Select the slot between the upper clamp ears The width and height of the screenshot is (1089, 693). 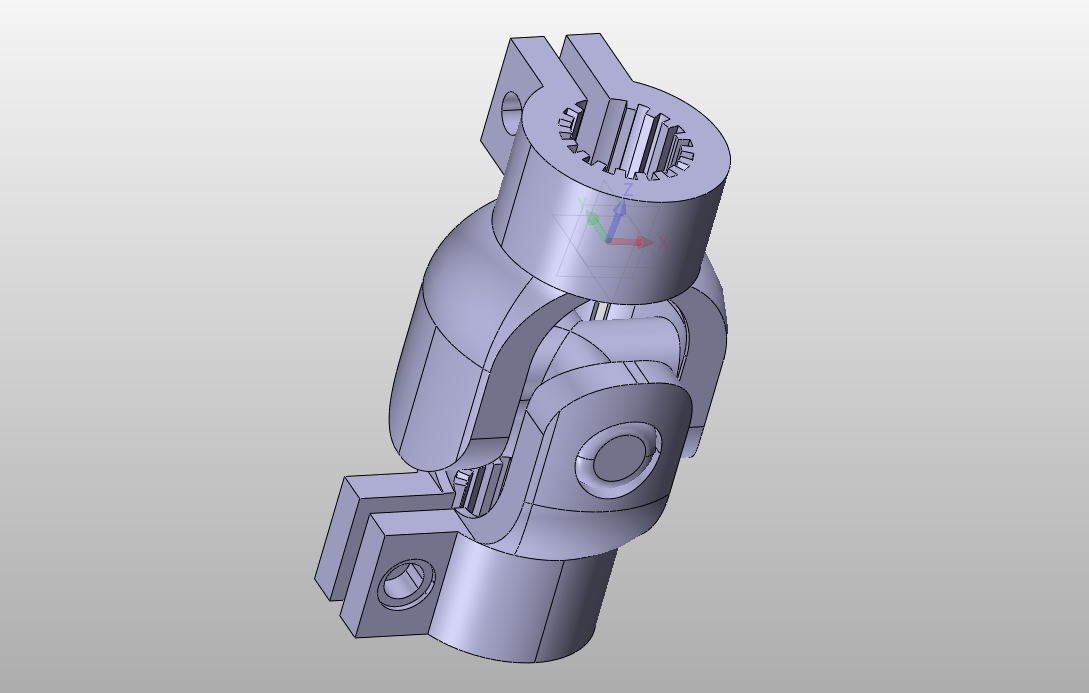coord(558,60)
